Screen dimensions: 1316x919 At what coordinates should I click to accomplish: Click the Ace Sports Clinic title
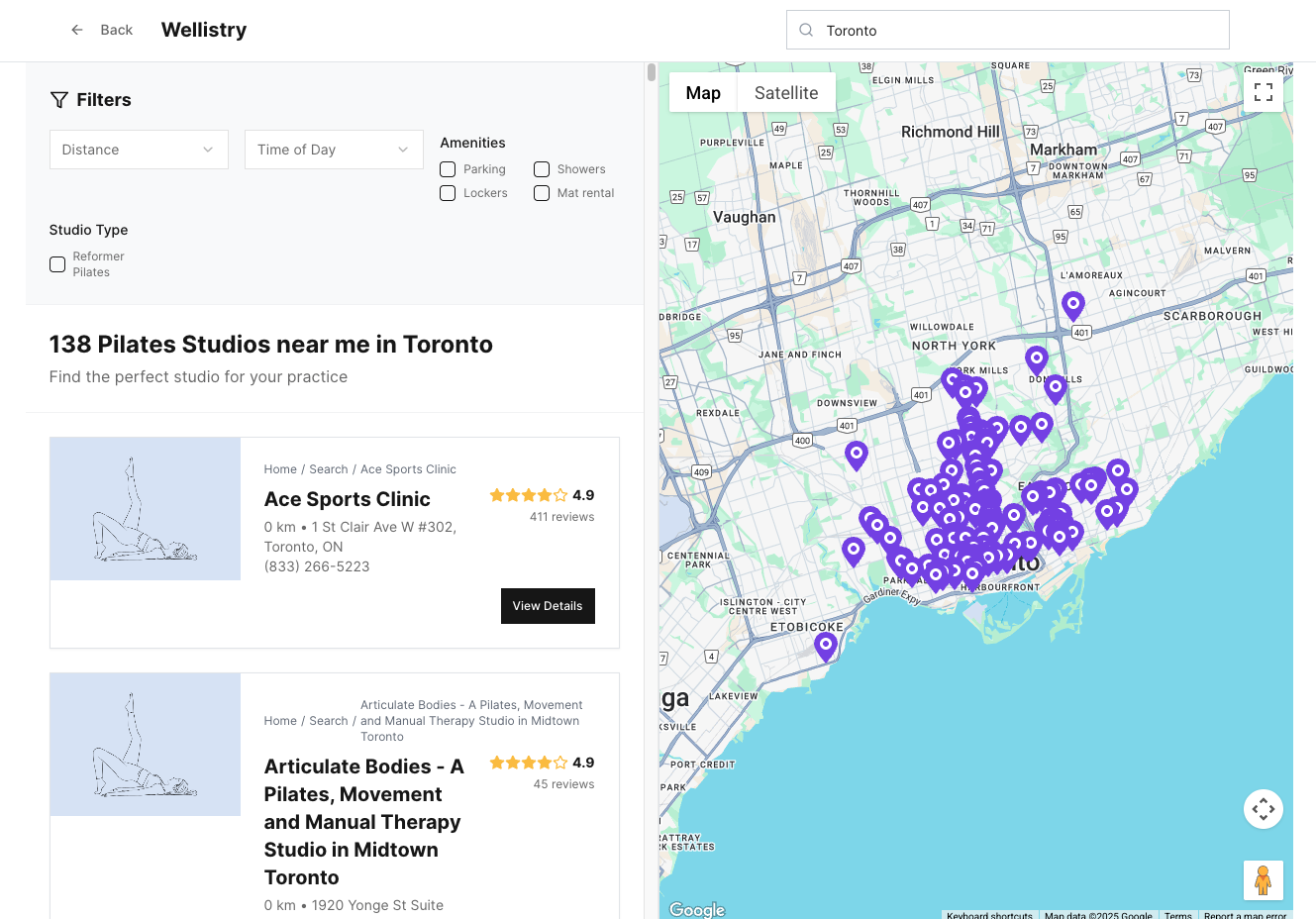348,499
